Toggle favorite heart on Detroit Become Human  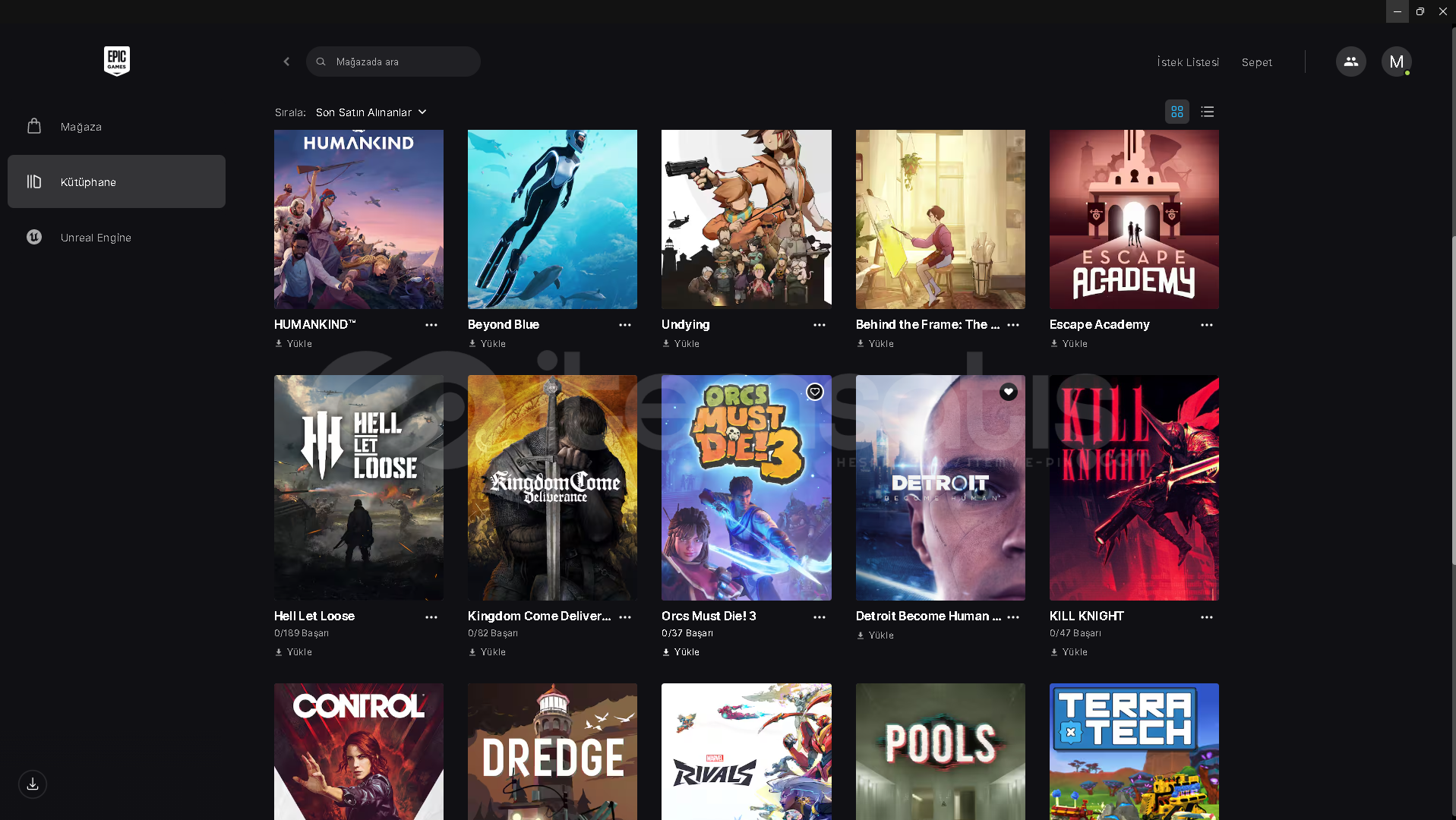[x=1009, y=392]
